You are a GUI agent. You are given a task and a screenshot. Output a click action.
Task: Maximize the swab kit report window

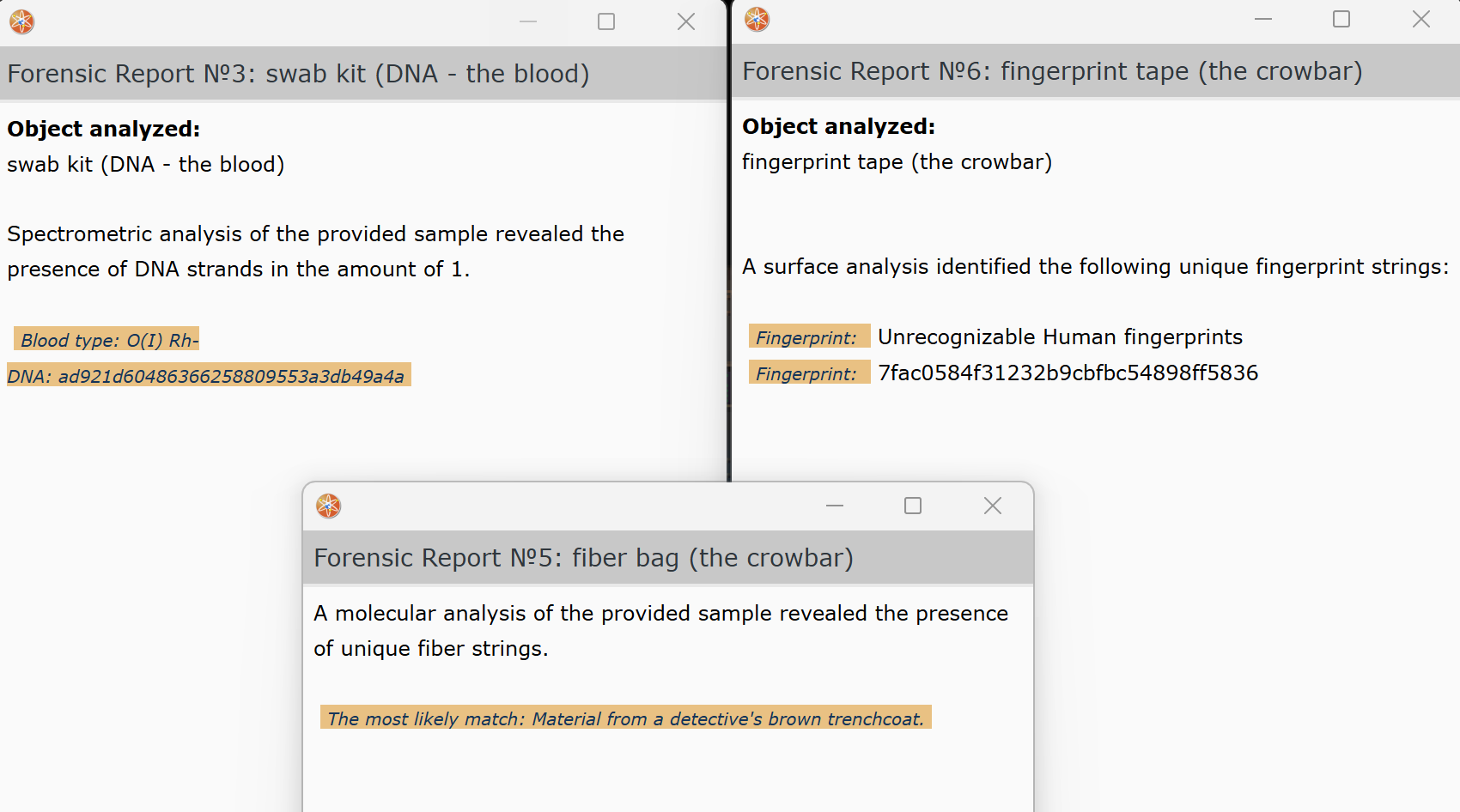606,21
